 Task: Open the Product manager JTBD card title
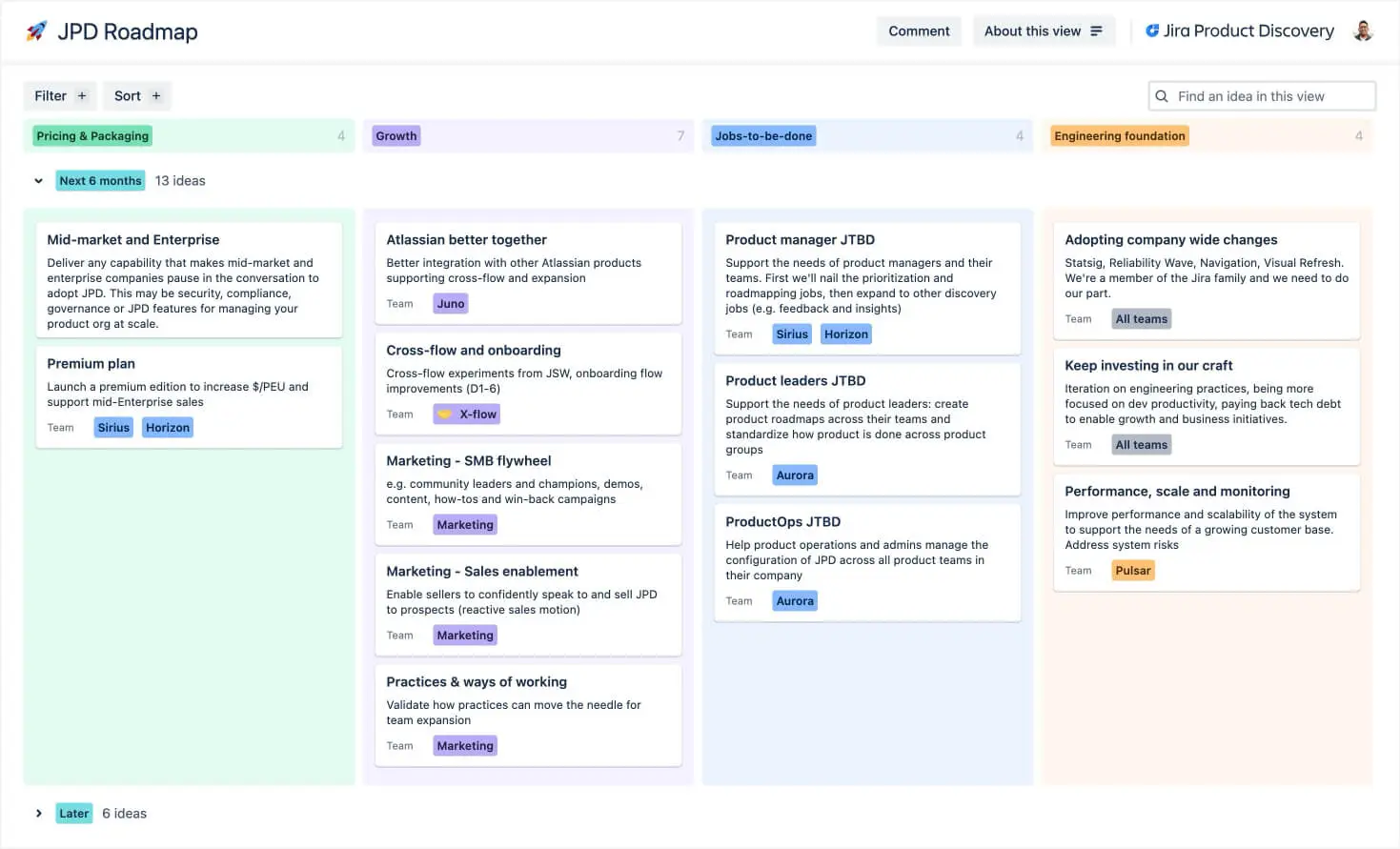pos(800,240)
